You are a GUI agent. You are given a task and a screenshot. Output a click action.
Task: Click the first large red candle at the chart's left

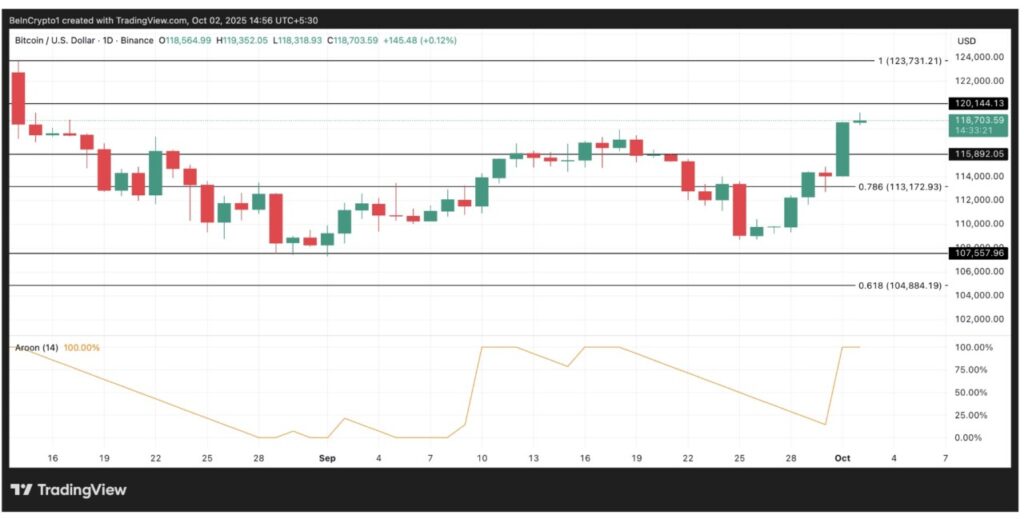[x=17, y=98]
